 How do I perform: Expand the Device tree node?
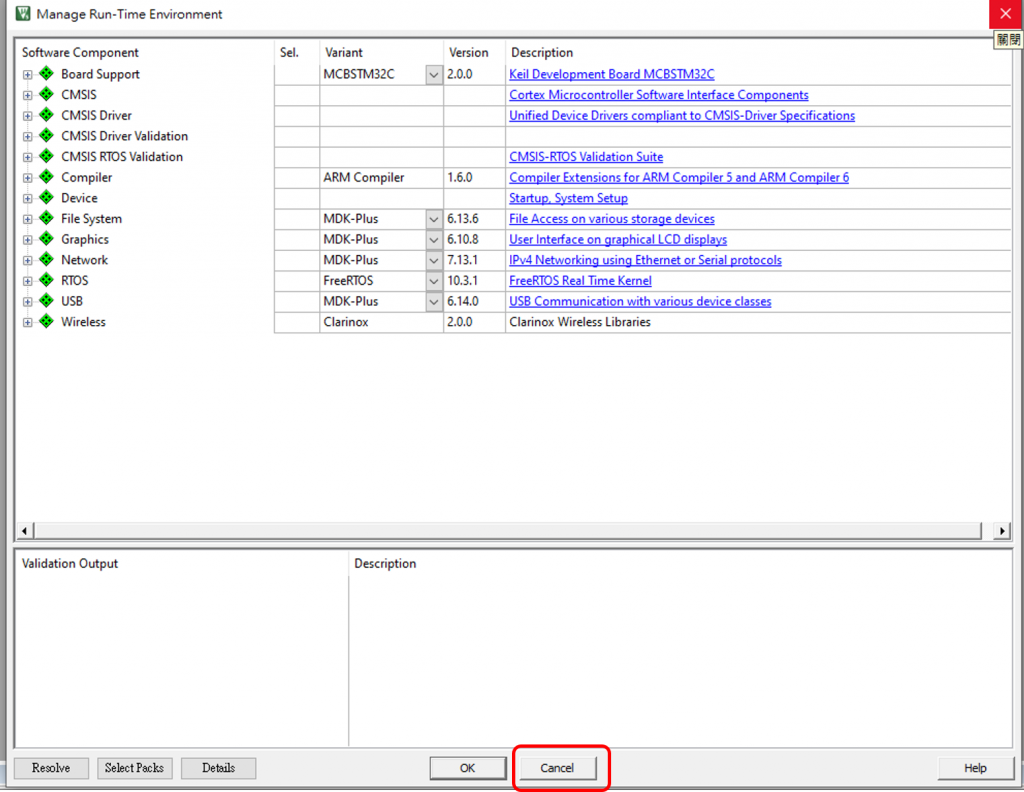[27, 198]
